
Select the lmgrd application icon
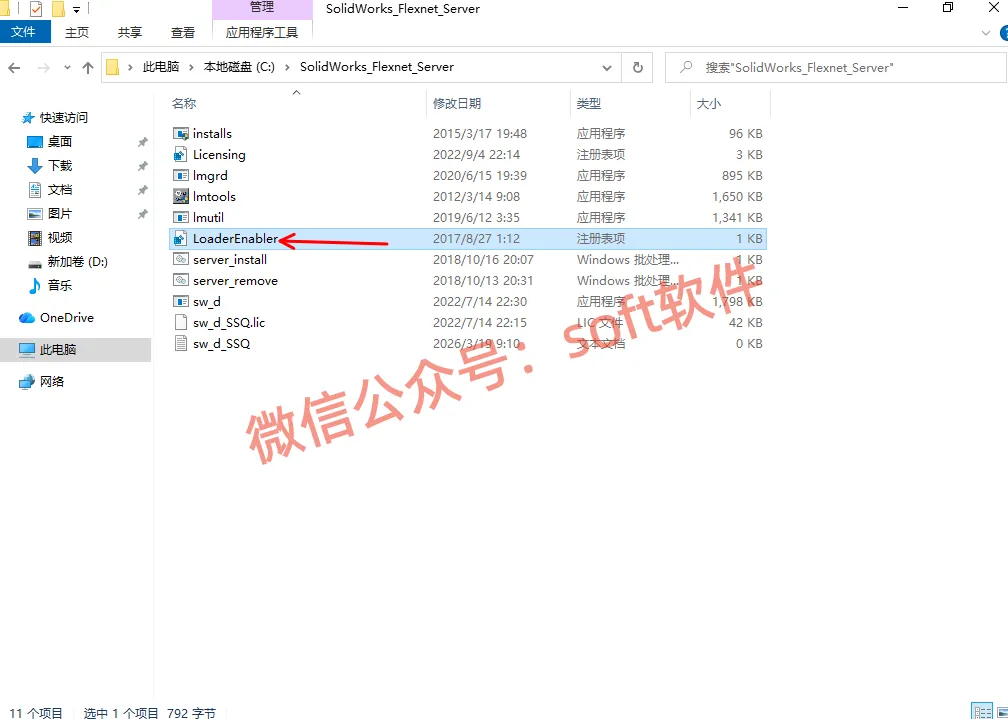click(181, 176)
